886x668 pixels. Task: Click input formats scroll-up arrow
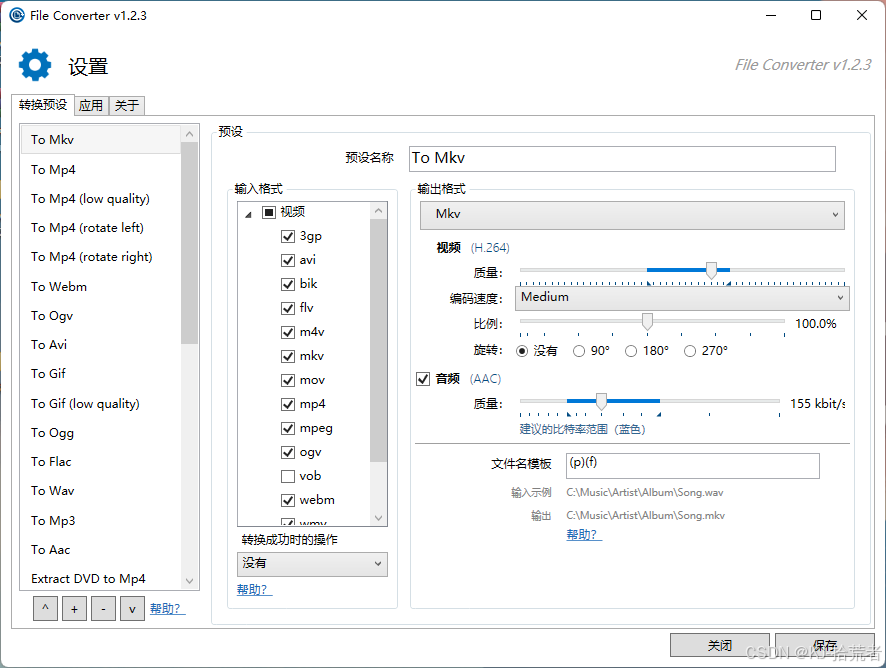pyautogui.click(x=379, y=211)
